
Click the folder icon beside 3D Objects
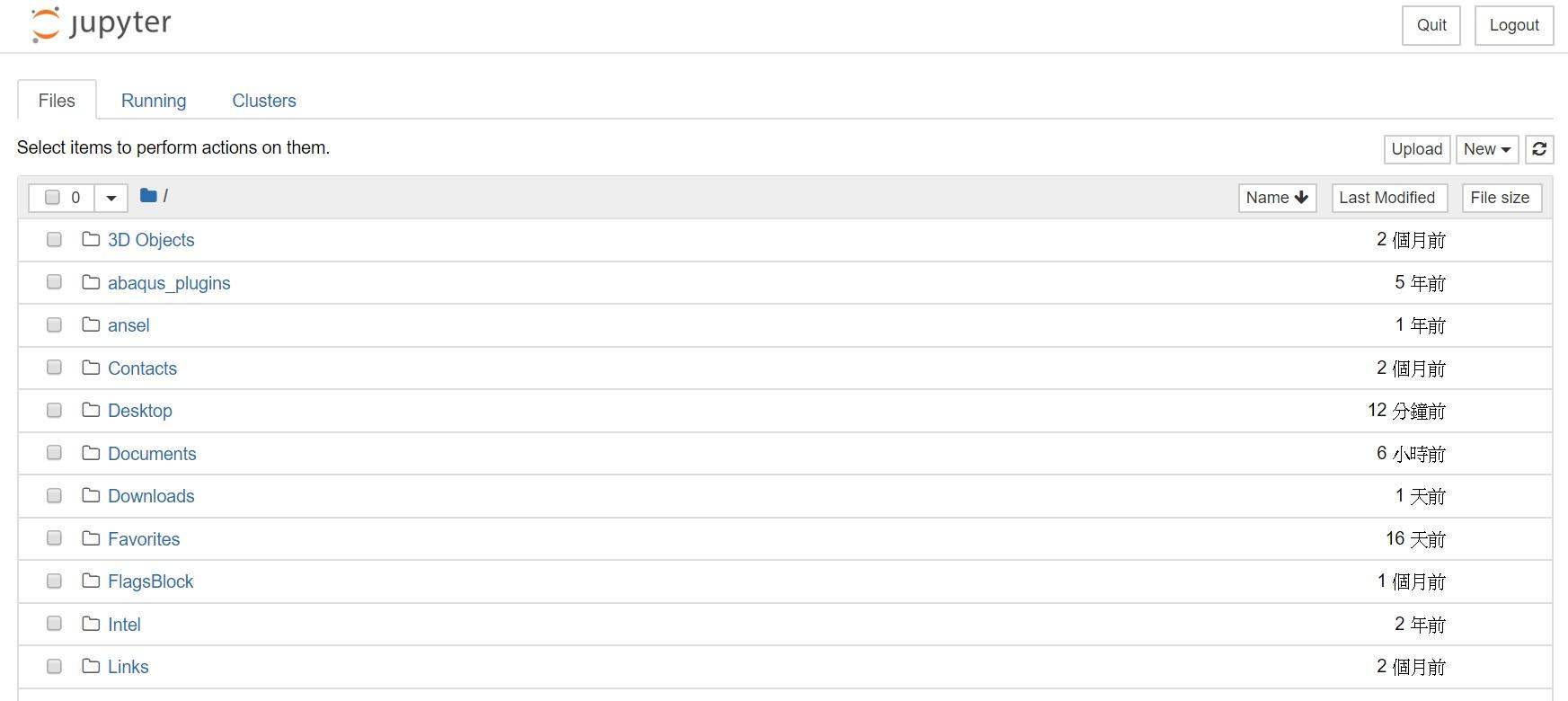91,239
